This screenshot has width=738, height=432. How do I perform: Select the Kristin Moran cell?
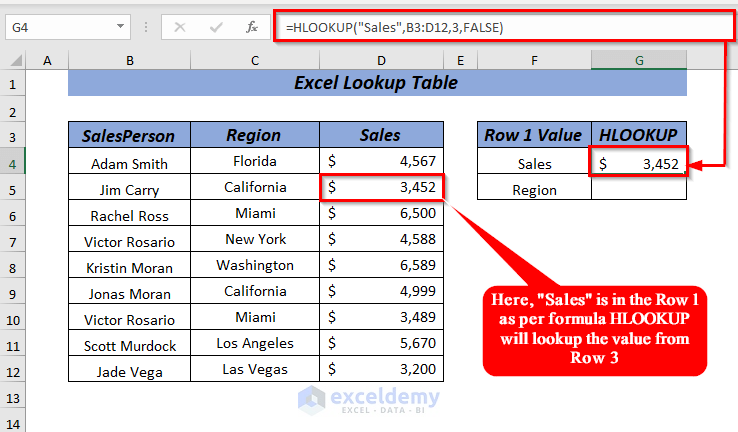click(x=129, y=265)
